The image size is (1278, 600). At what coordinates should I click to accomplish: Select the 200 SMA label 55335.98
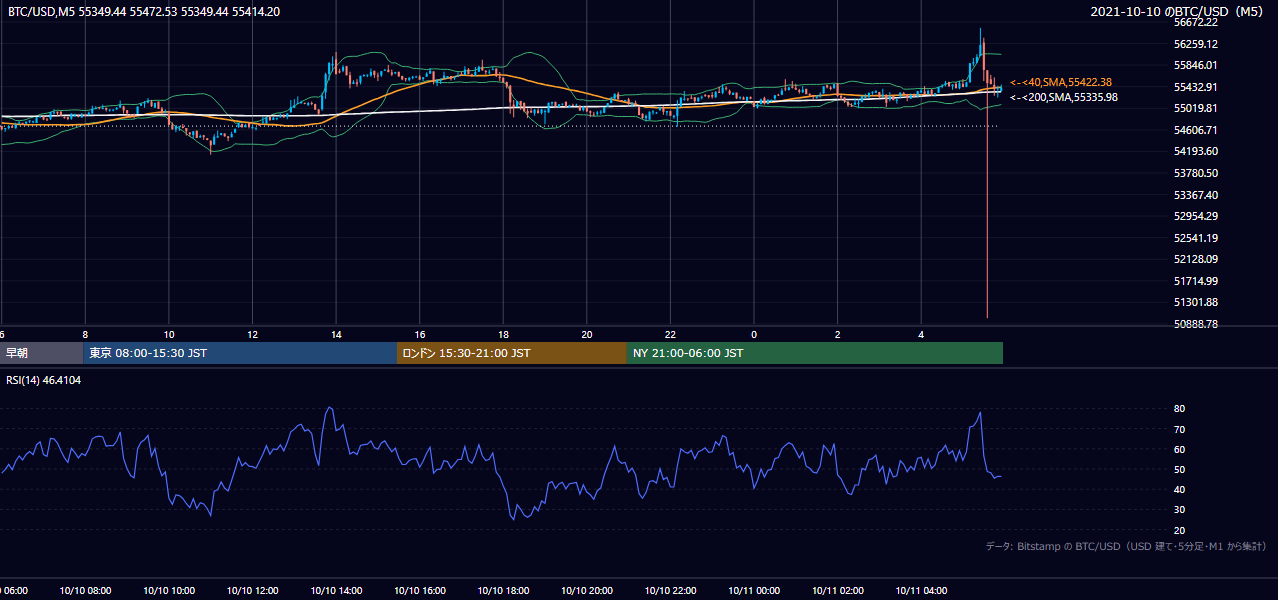(x=1064, y=97)
